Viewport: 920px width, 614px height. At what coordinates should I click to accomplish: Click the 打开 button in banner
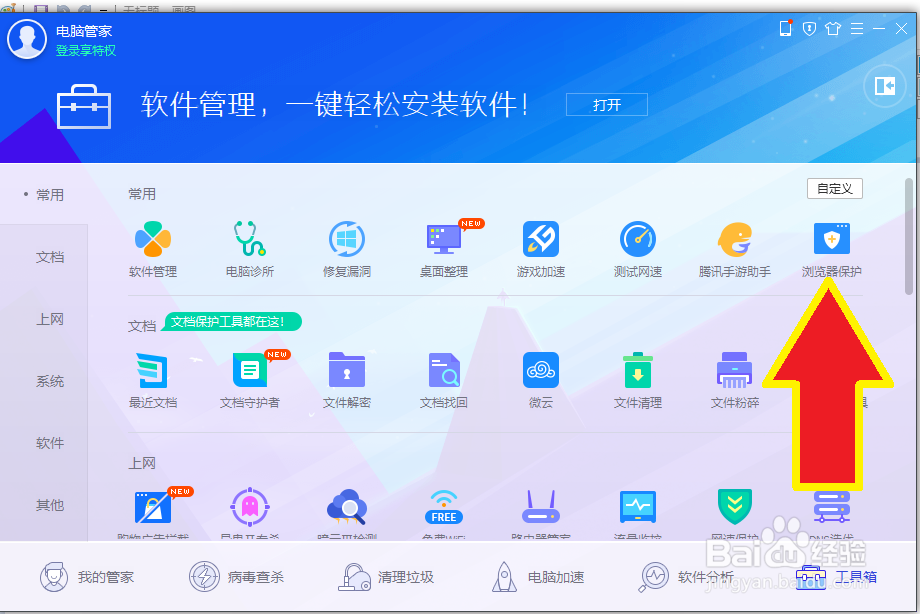607,104
